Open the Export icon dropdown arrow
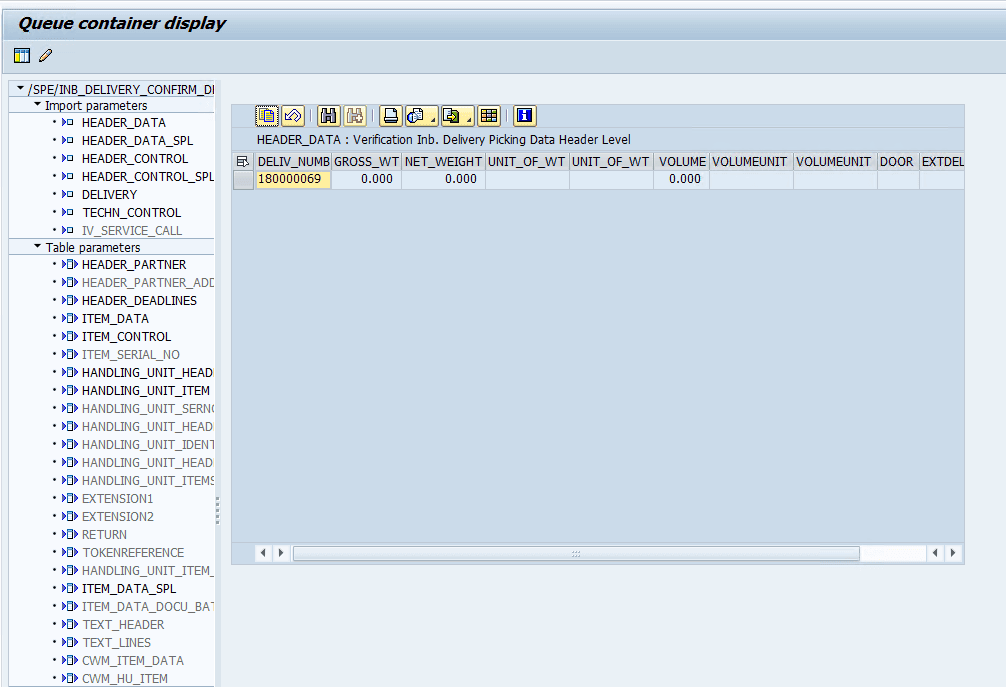The height and width of the screenshot is (687, 1006). point(469,120)
